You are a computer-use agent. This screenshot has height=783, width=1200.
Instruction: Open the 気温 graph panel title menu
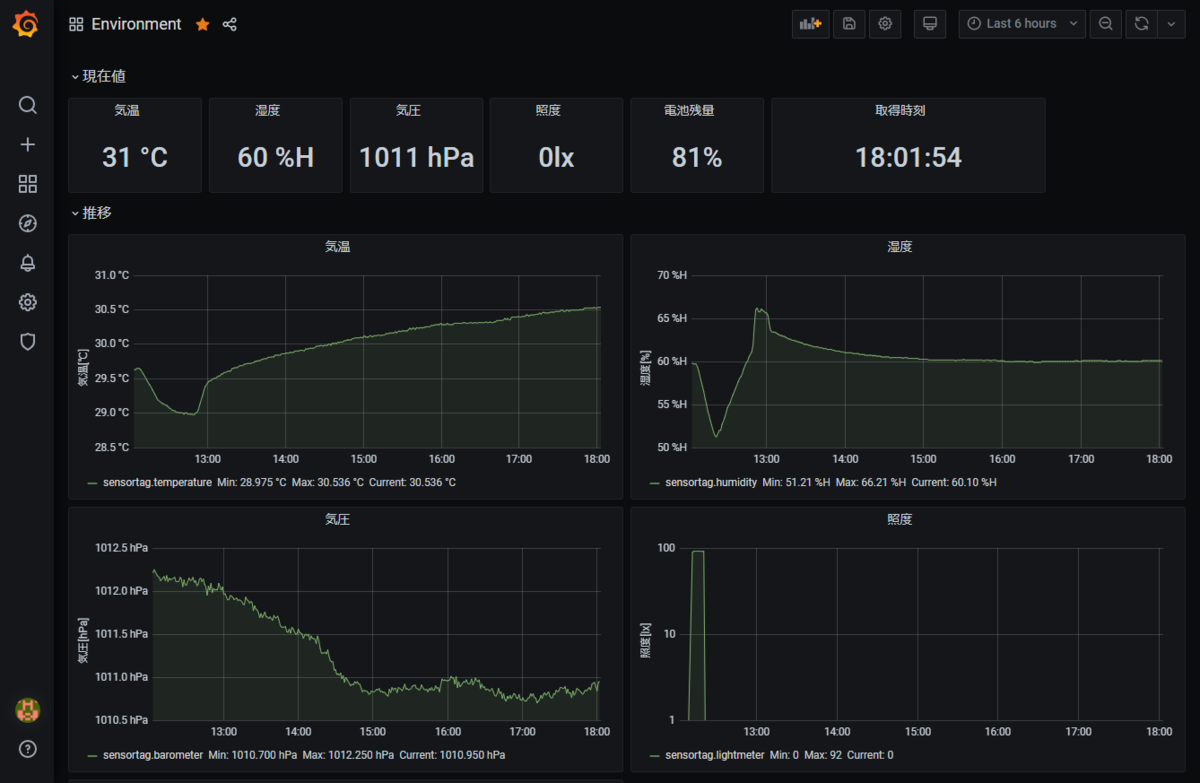point(338,247)
